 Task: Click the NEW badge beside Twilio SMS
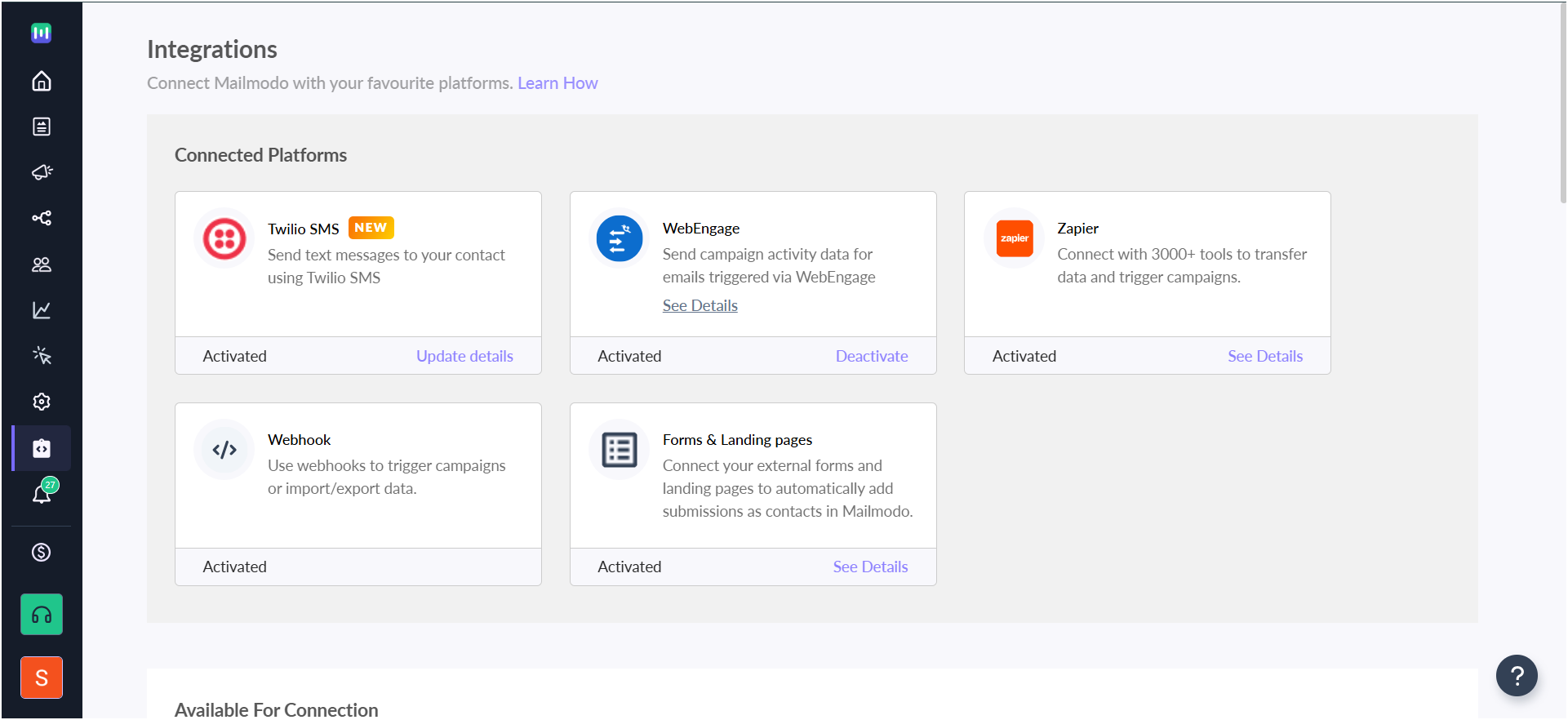(371, 228)
